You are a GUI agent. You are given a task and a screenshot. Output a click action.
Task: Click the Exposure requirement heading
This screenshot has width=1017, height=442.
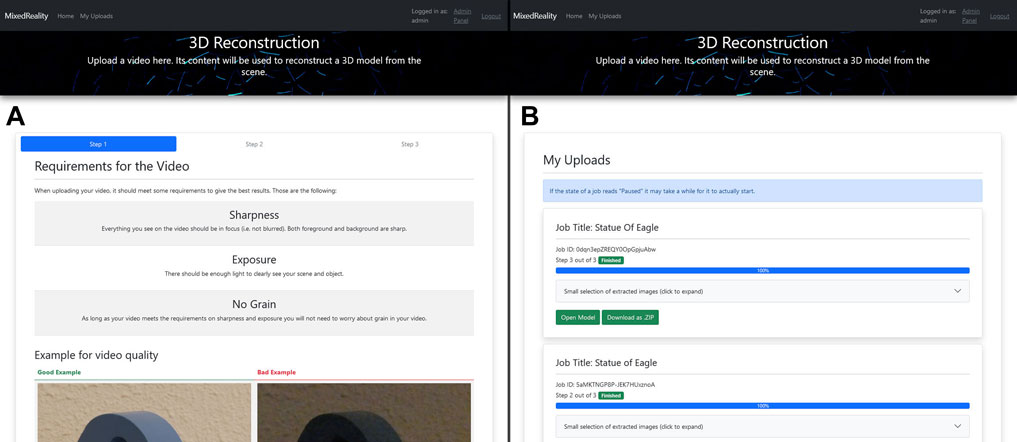pyautogui.click(x=254, y=260)
